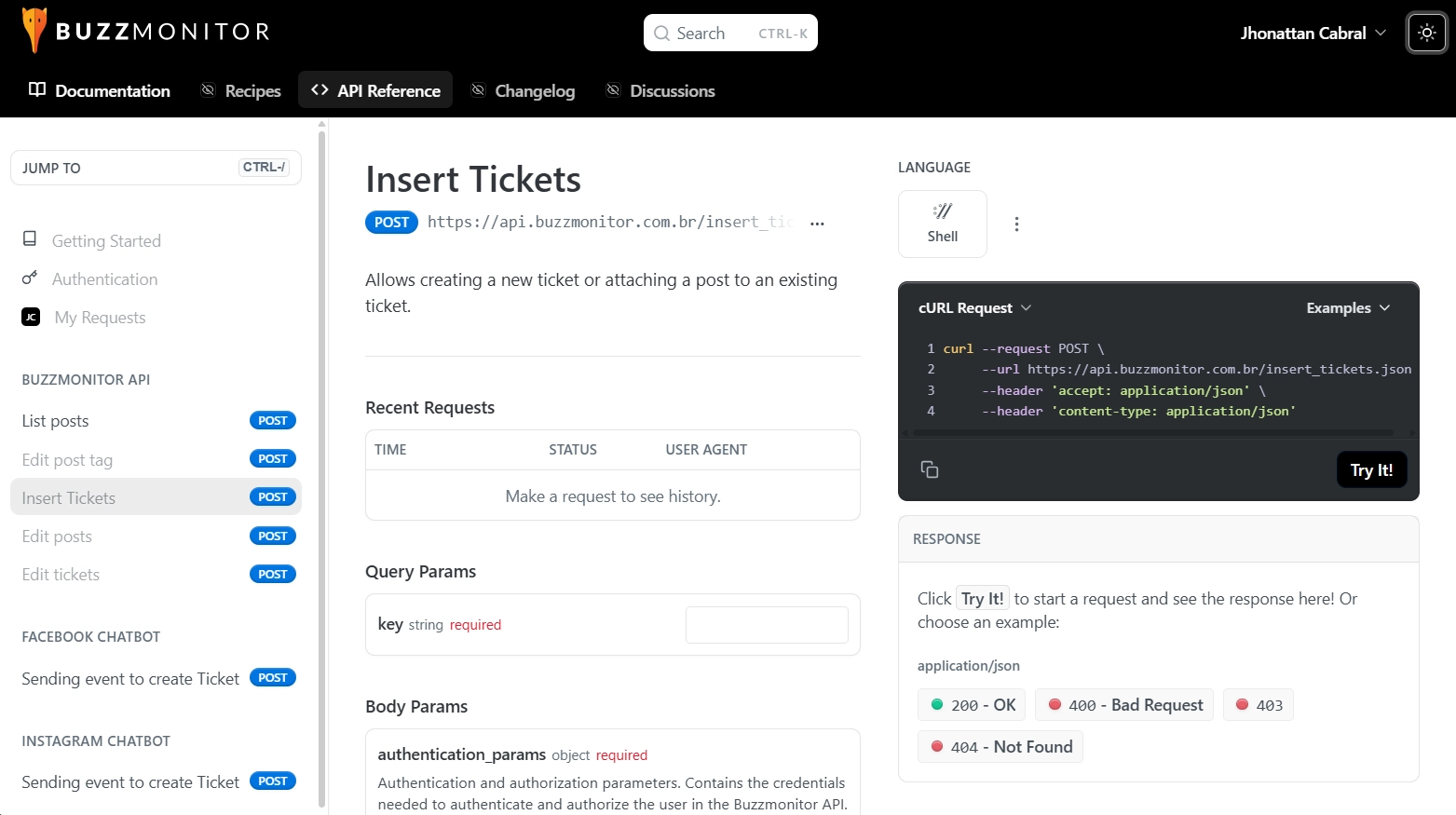This screenshot has height=815, width=1456.
Task: Click the USER AGENT column header
Action: pos(706,450)
